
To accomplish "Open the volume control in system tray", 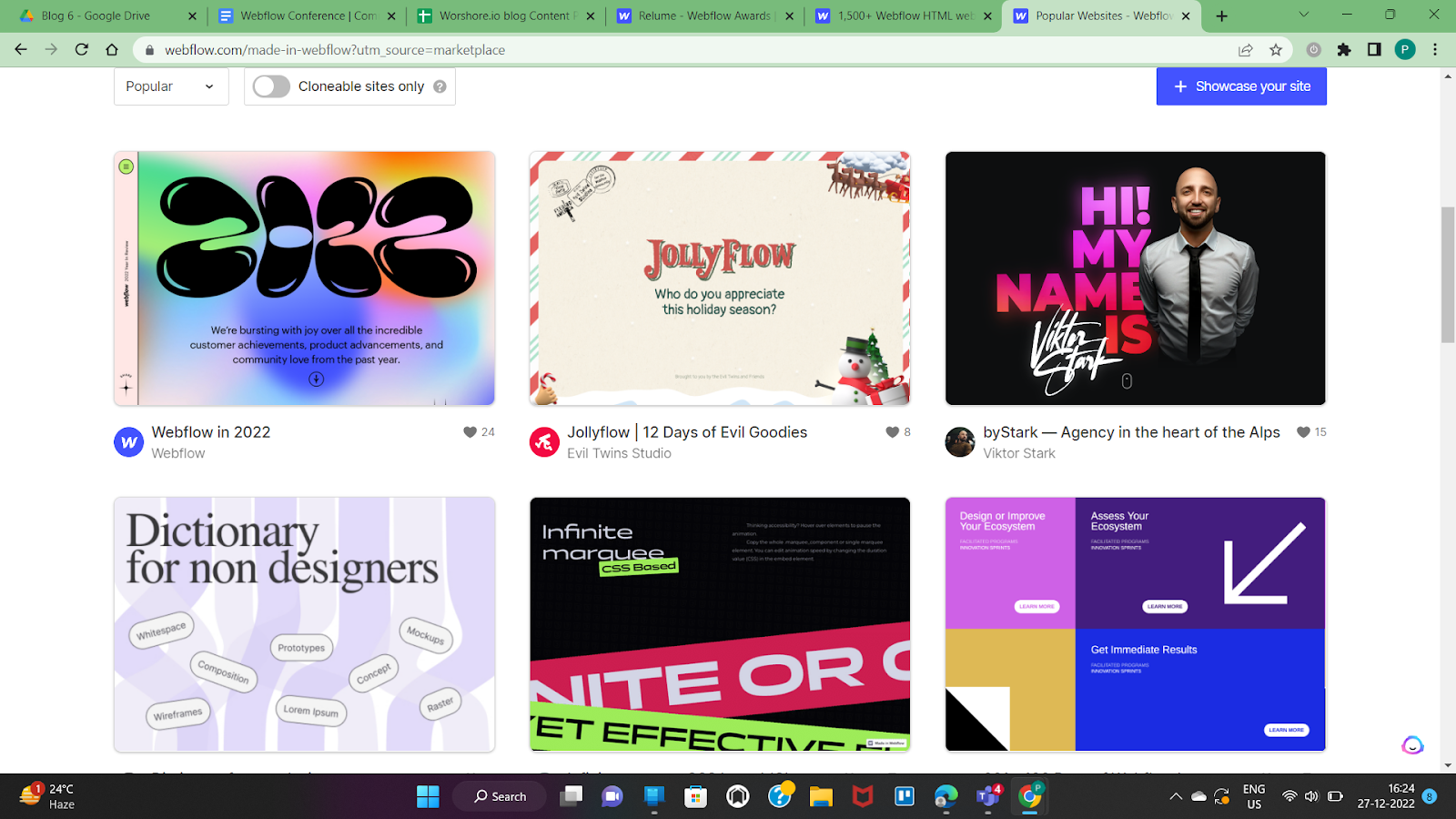I will (1311, 796).
